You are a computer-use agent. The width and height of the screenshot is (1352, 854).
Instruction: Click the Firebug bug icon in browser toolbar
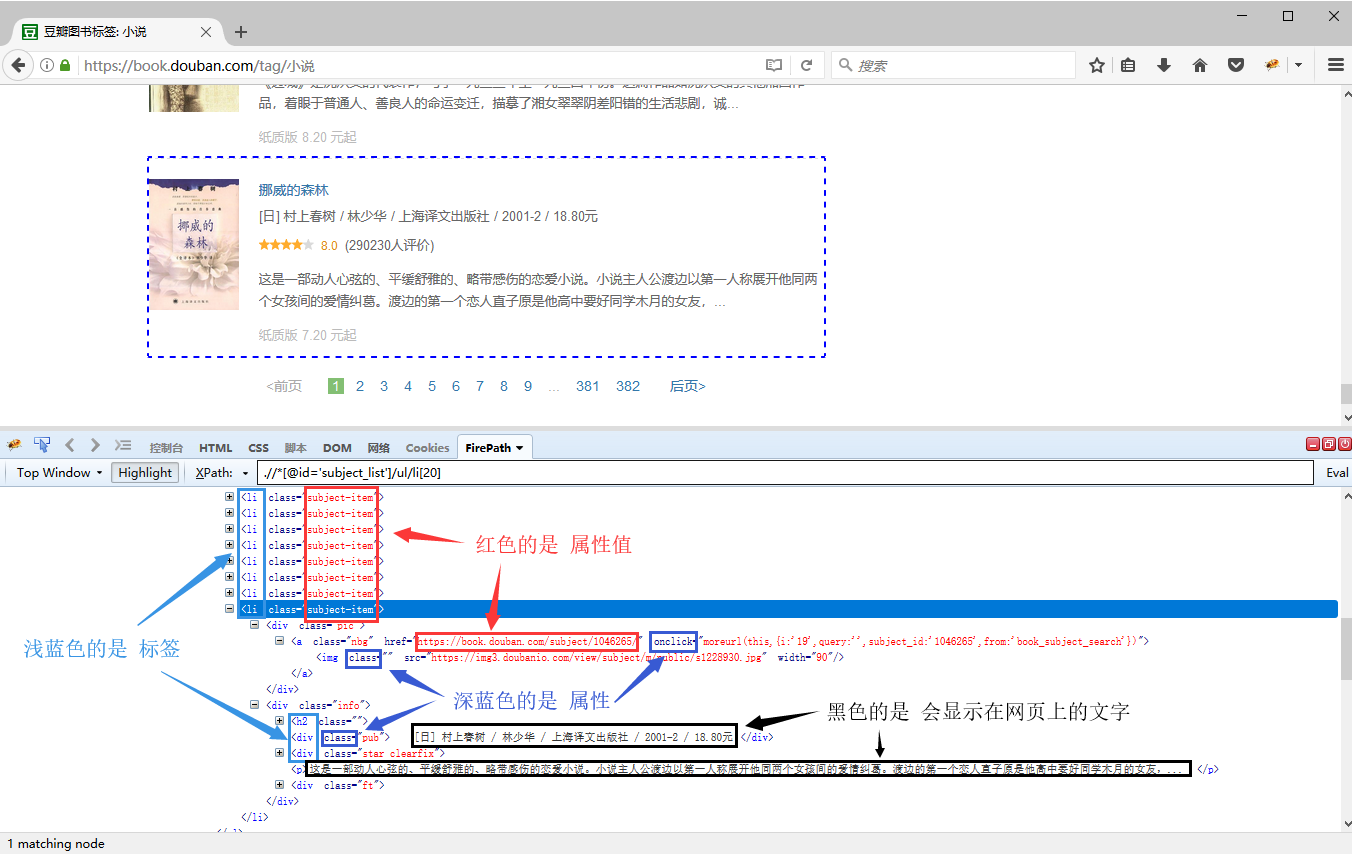click(1272, 65)
